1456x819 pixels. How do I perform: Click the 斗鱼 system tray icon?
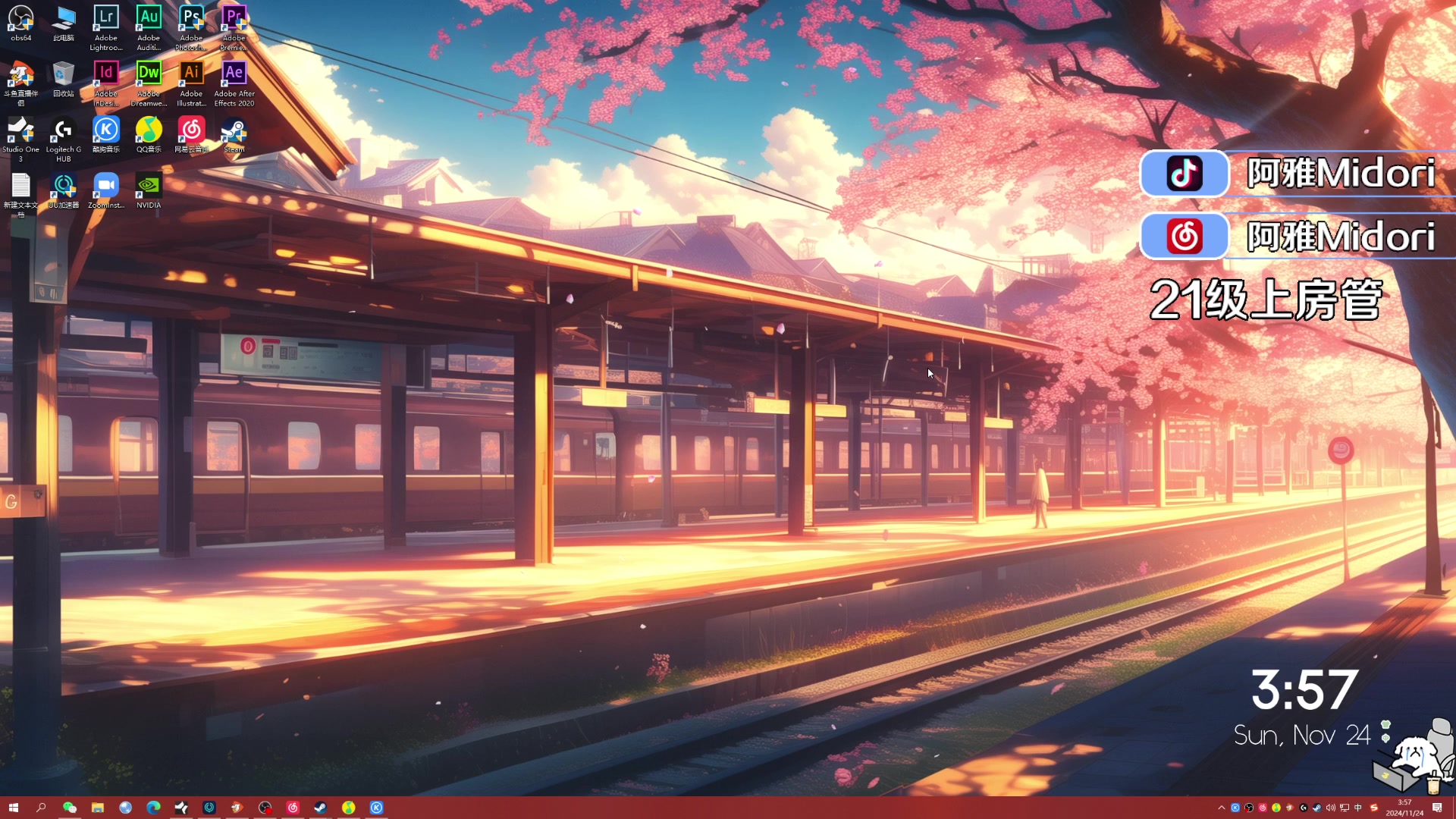click(x=1289, y=808)
